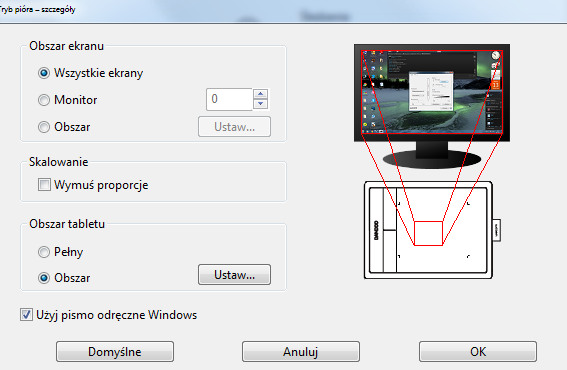Image resolution: width=567 pixels, height=370 pixels.
Task: Click the Domyślne button
Action: (x=115, y=352)
